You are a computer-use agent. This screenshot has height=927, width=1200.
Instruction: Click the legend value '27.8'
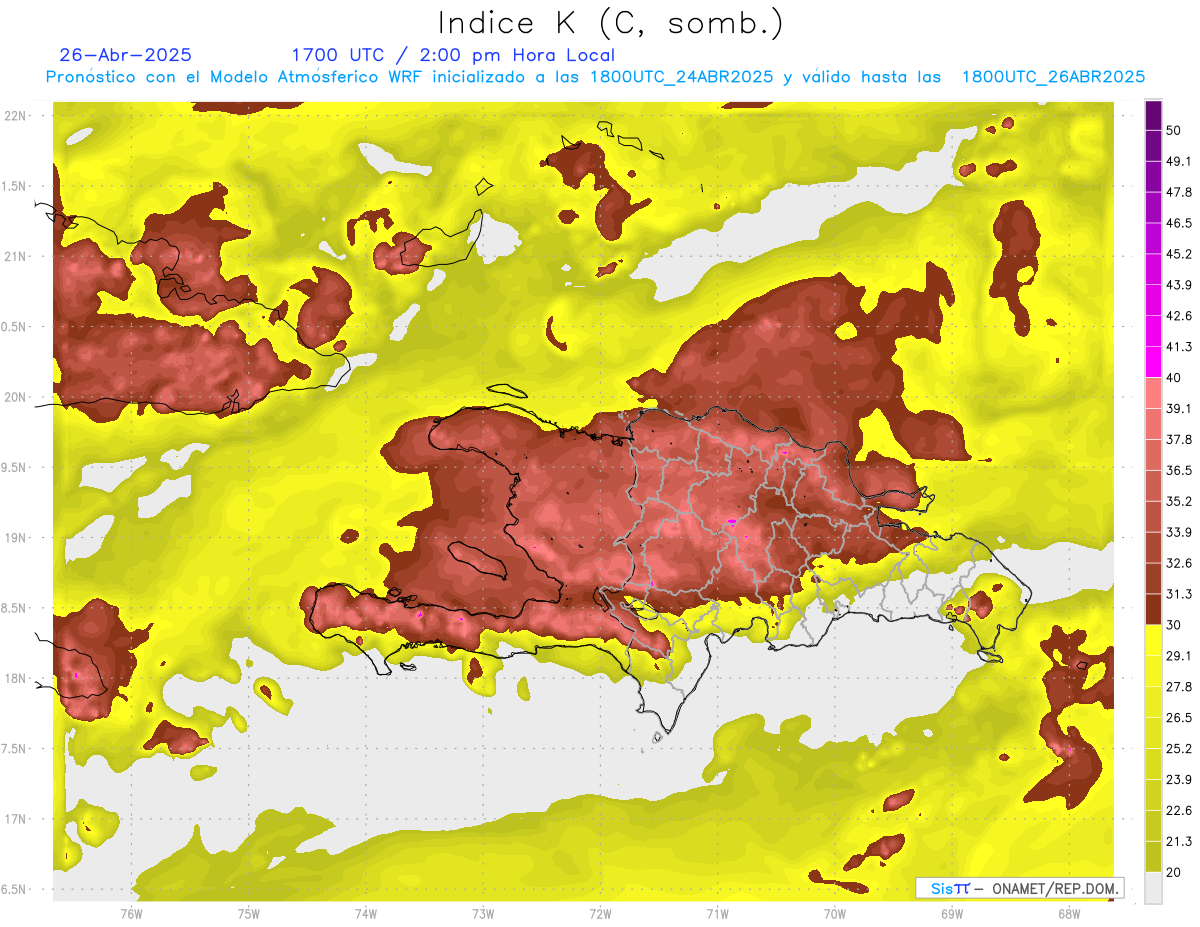tap(1178, 686)
